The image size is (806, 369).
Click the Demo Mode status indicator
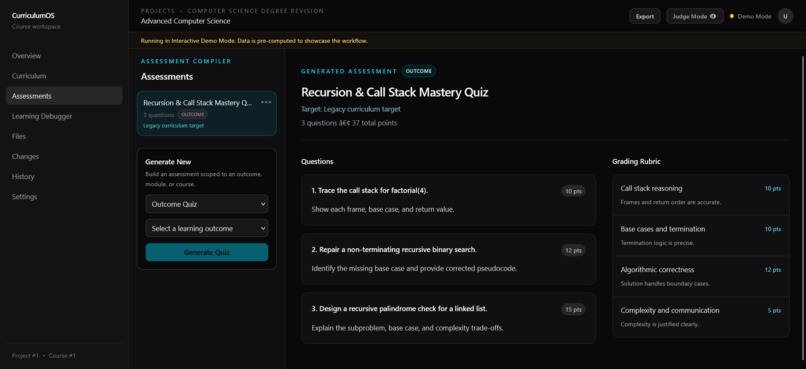click(x=750, y=16)
